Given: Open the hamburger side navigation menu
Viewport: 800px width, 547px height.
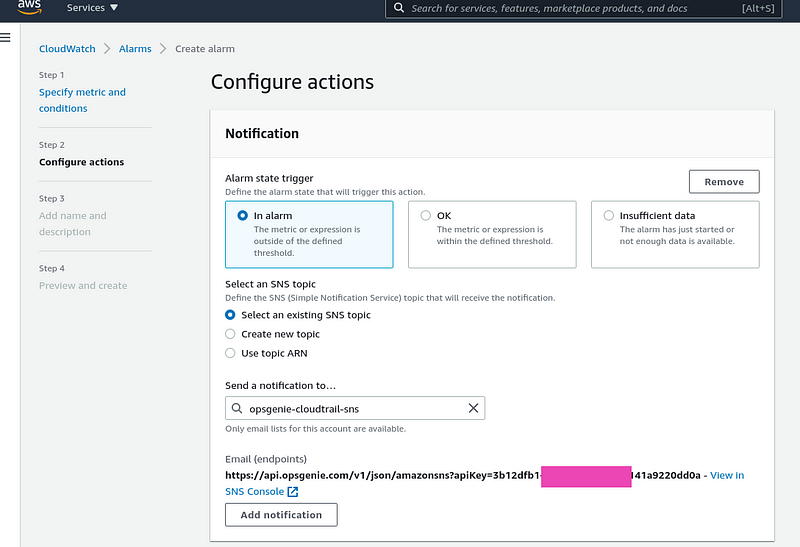Looking at the screenshot, I should pos(5,37).
